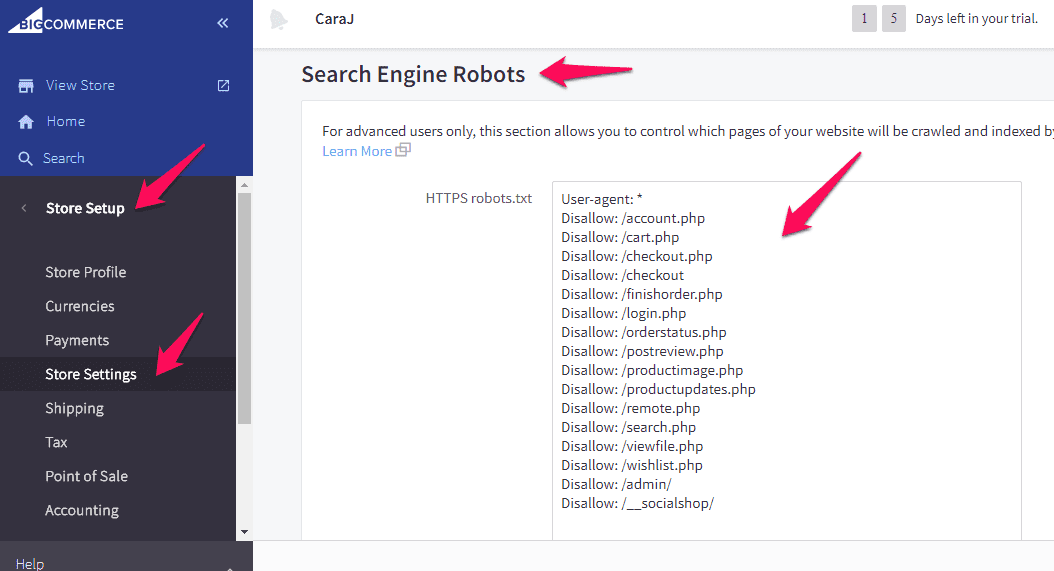Click the 'Disallow: /cart.php' line
This screenshot has height=571, width=1054.
pos(620,237)
